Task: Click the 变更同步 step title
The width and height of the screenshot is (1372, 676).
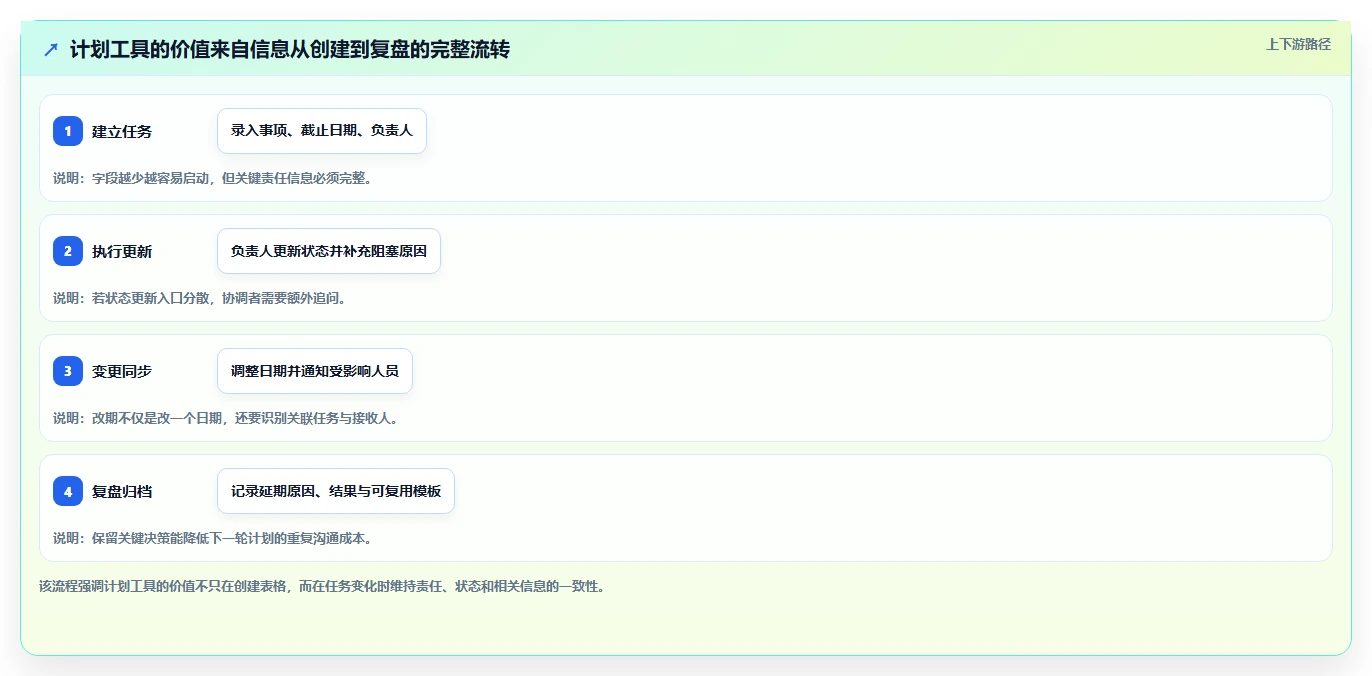Action: (122, 371)
